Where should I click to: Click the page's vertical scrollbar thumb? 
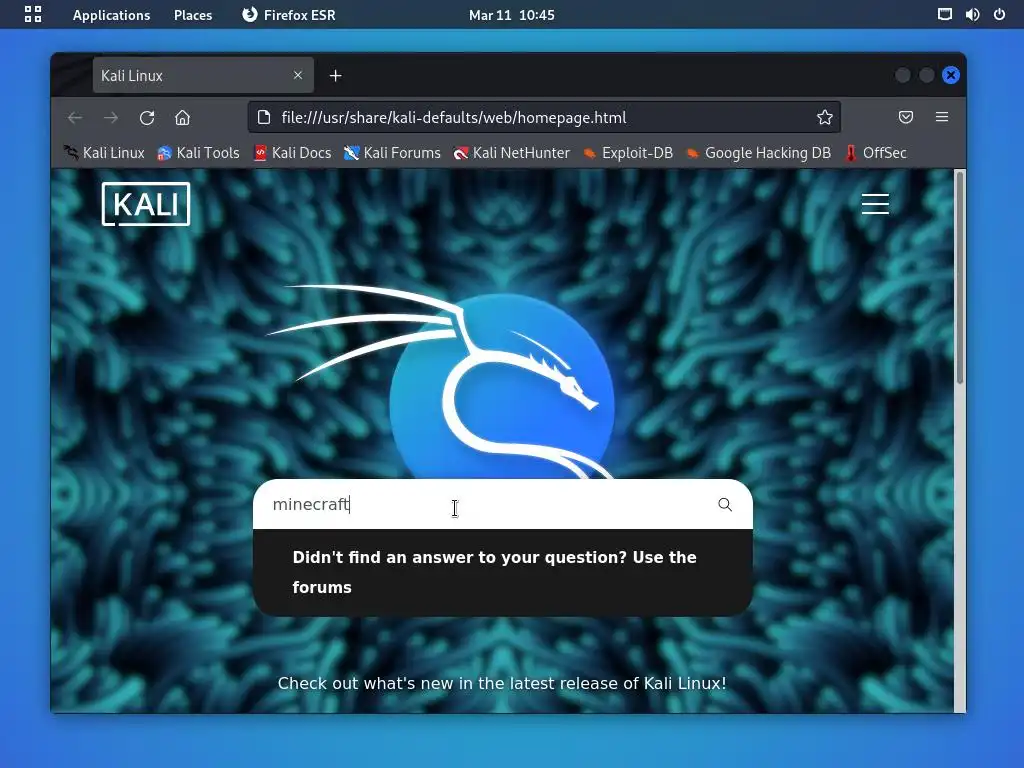point(959,278)
